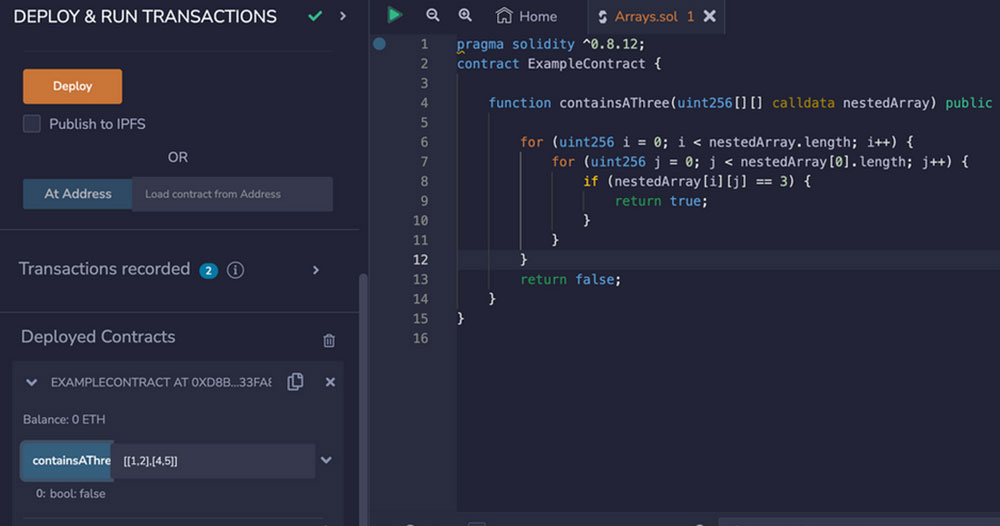Zoom in the editor with the plus magnifier
The width and height of the screenshot is (1000, 526).
[x=465, y=16]
